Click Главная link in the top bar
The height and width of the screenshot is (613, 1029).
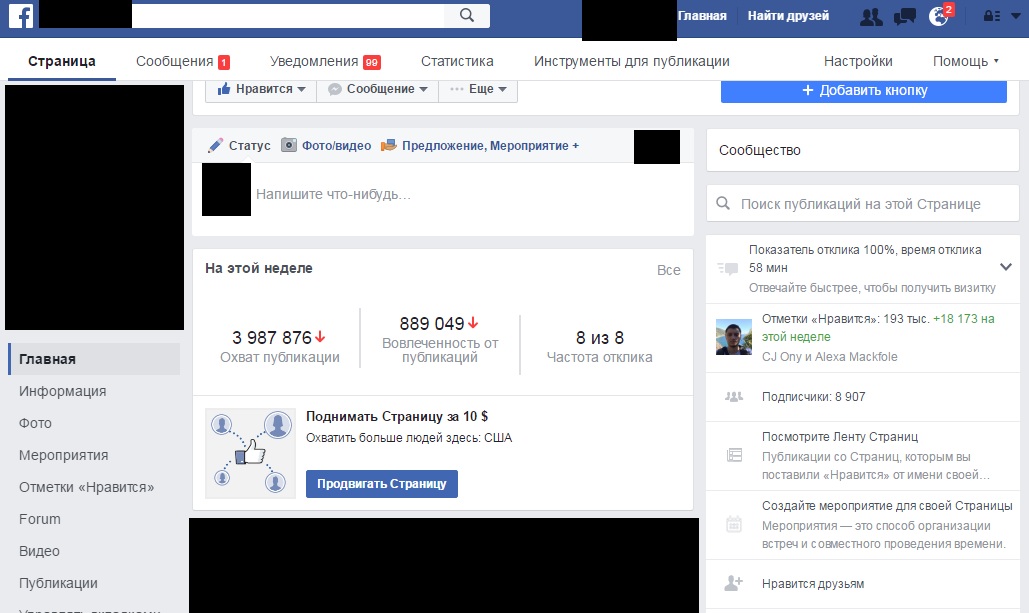tap(702, 16)
